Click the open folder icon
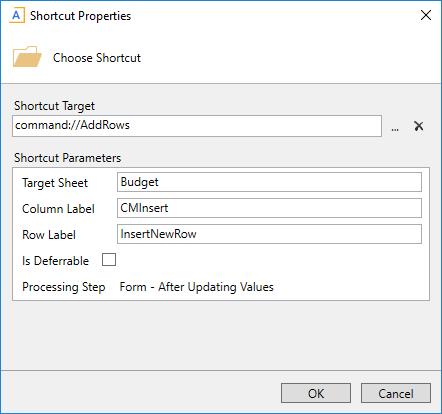The height and width of the screenshot is (414, 442). pyautogui.click(x=27, y=57)
